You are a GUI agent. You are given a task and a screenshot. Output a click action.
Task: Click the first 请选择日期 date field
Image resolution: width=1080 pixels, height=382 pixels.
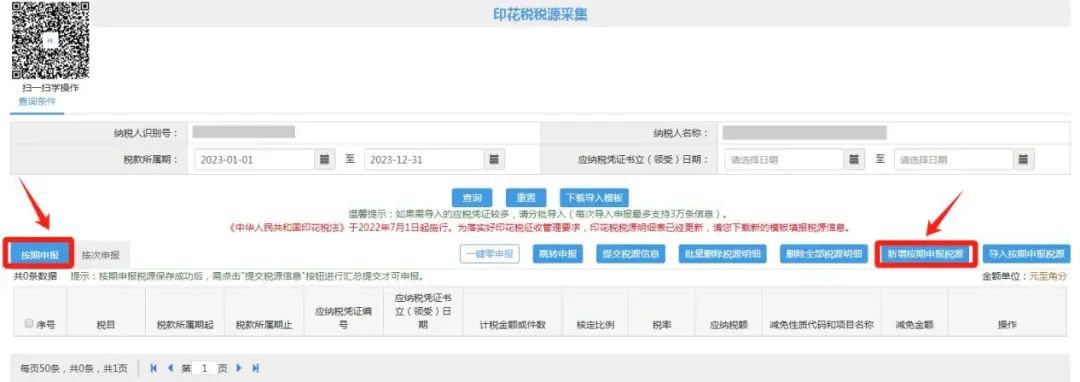[x=785, y=160]
